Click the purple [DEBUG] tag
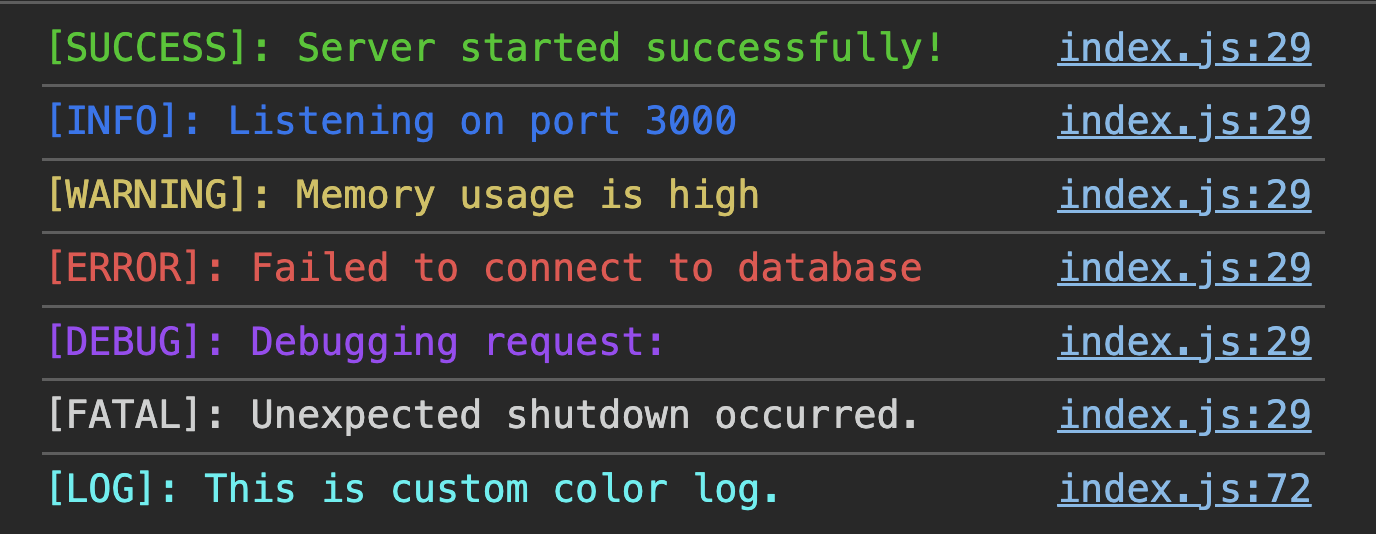 tap(125, 342)
